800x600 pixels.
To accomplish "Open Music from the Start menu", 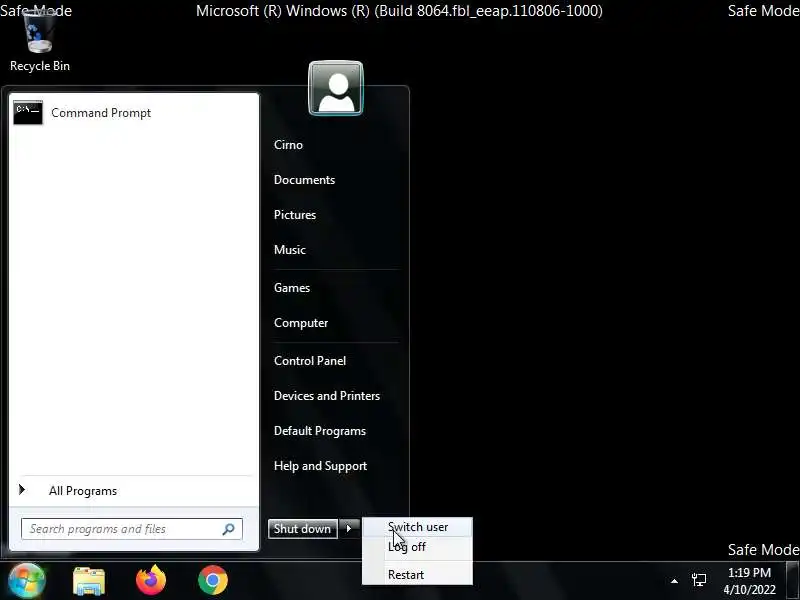I will (289, 250).
